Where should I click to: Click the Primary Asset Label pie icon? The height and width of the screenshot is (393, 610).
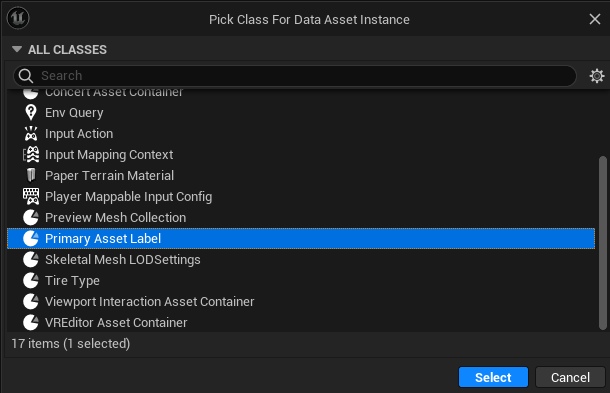point(31,239)
